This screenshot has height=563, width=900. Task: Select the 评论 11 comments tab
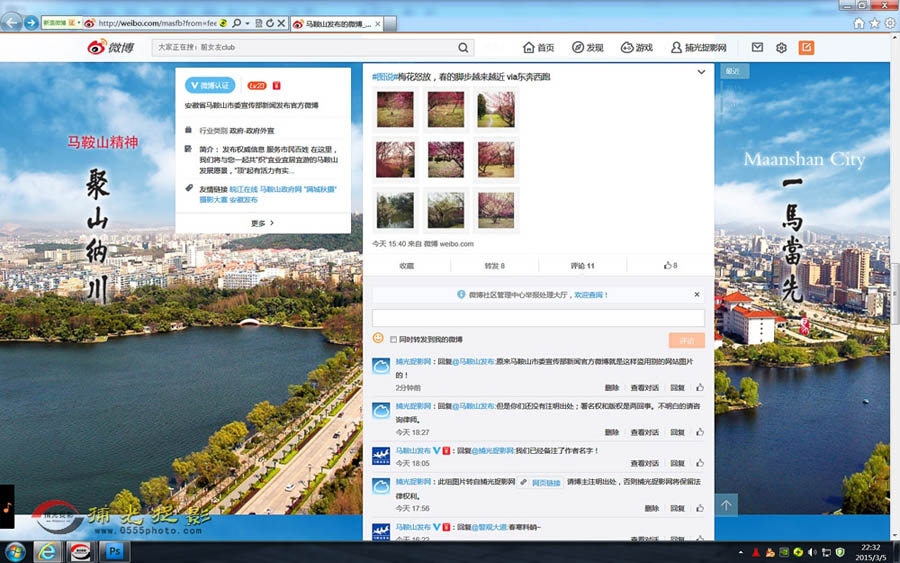tap(583, 266)
